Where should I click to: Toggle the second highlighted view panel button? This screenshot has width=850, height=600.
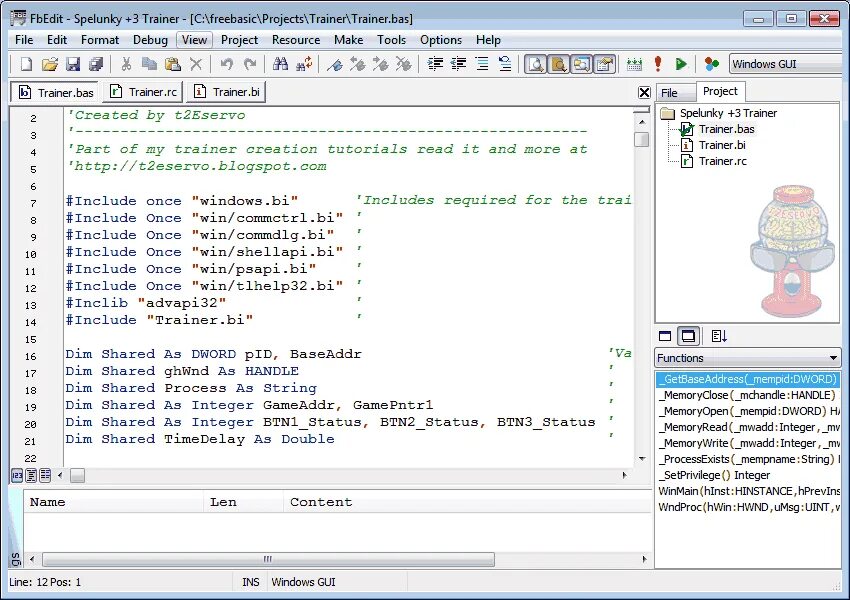coord(558,64)
